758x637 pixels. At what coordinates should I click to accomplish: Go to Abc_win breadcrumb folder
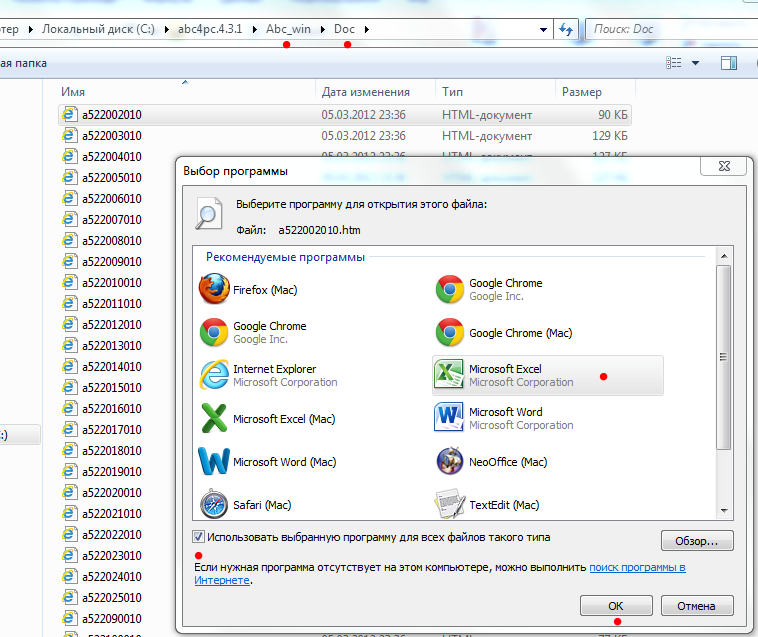pos(288,29)
